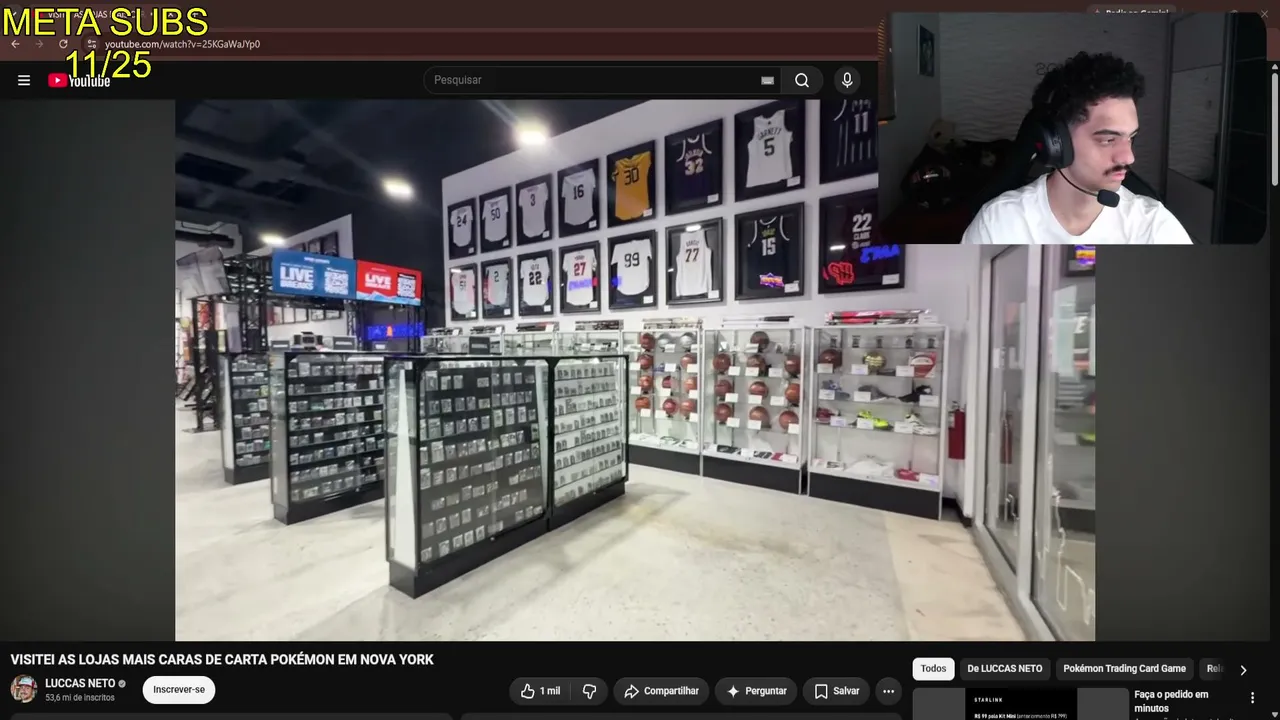
Task: Share the video using Compartilhar
Action: (x=661, y=691)
